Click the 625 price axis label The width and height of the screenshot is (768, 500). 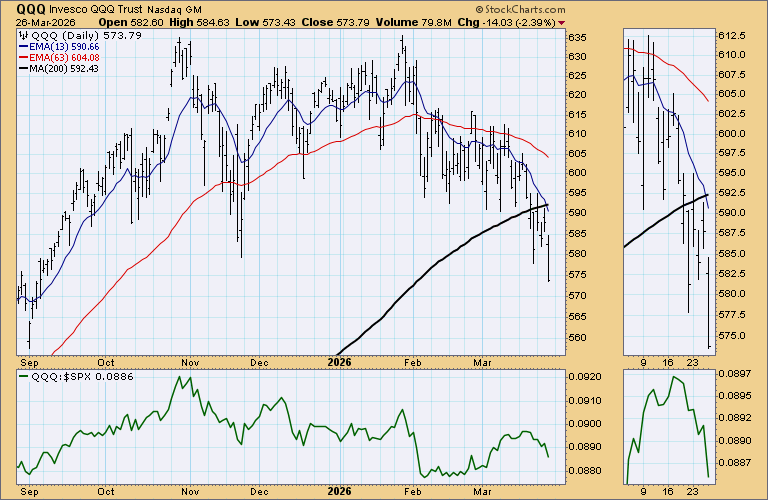(577, 75)
